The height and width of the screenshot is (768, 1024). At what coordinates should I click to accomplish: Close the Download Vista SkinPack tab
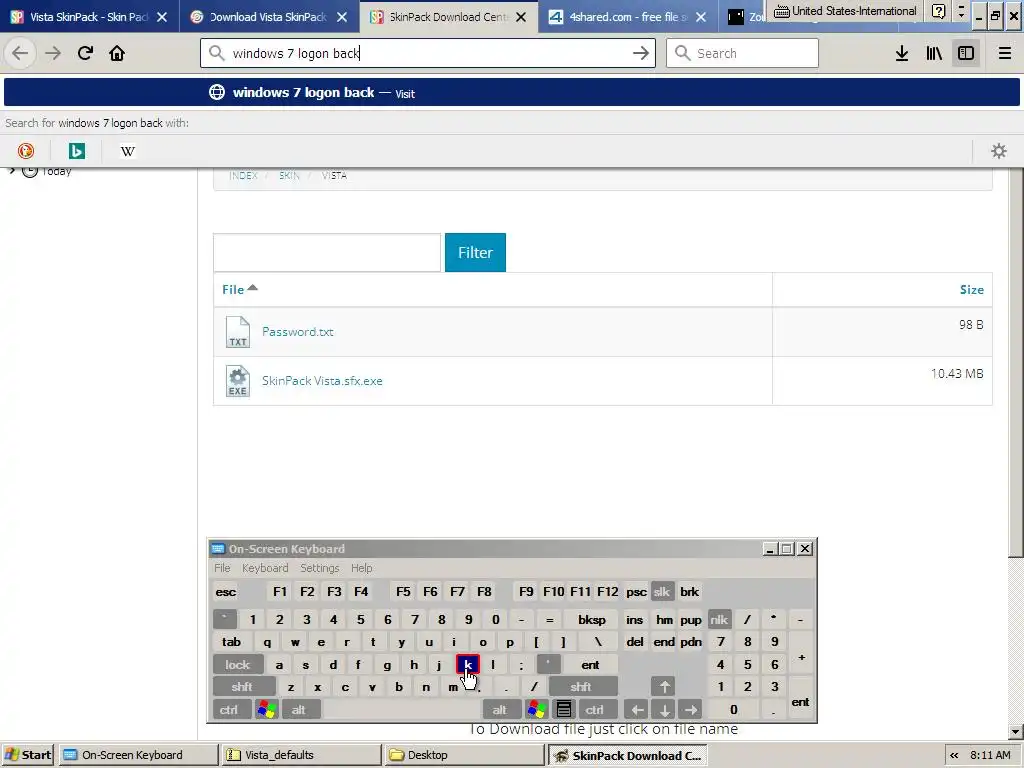tap(342, 17)
